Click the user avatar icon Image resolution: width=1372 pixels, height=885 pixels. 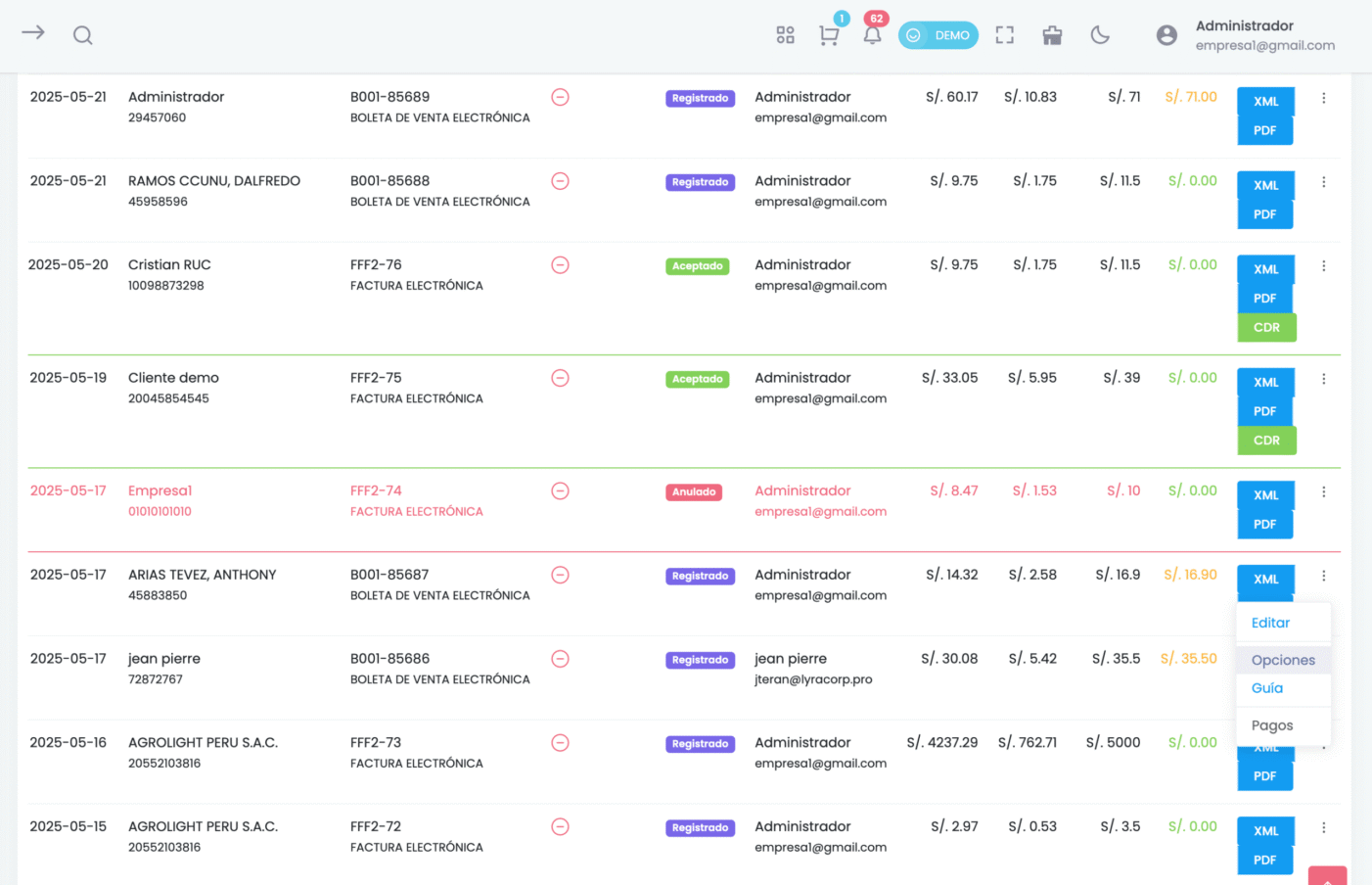[x=1166, y=35]
